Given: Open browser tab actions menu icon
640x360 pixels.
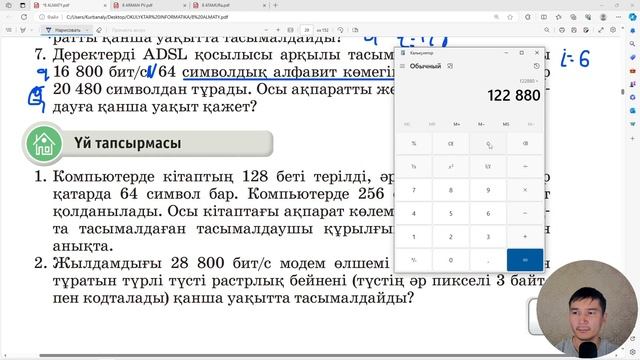Looking at the screenshot, I should pyautogui.click(x=22, y=5).
